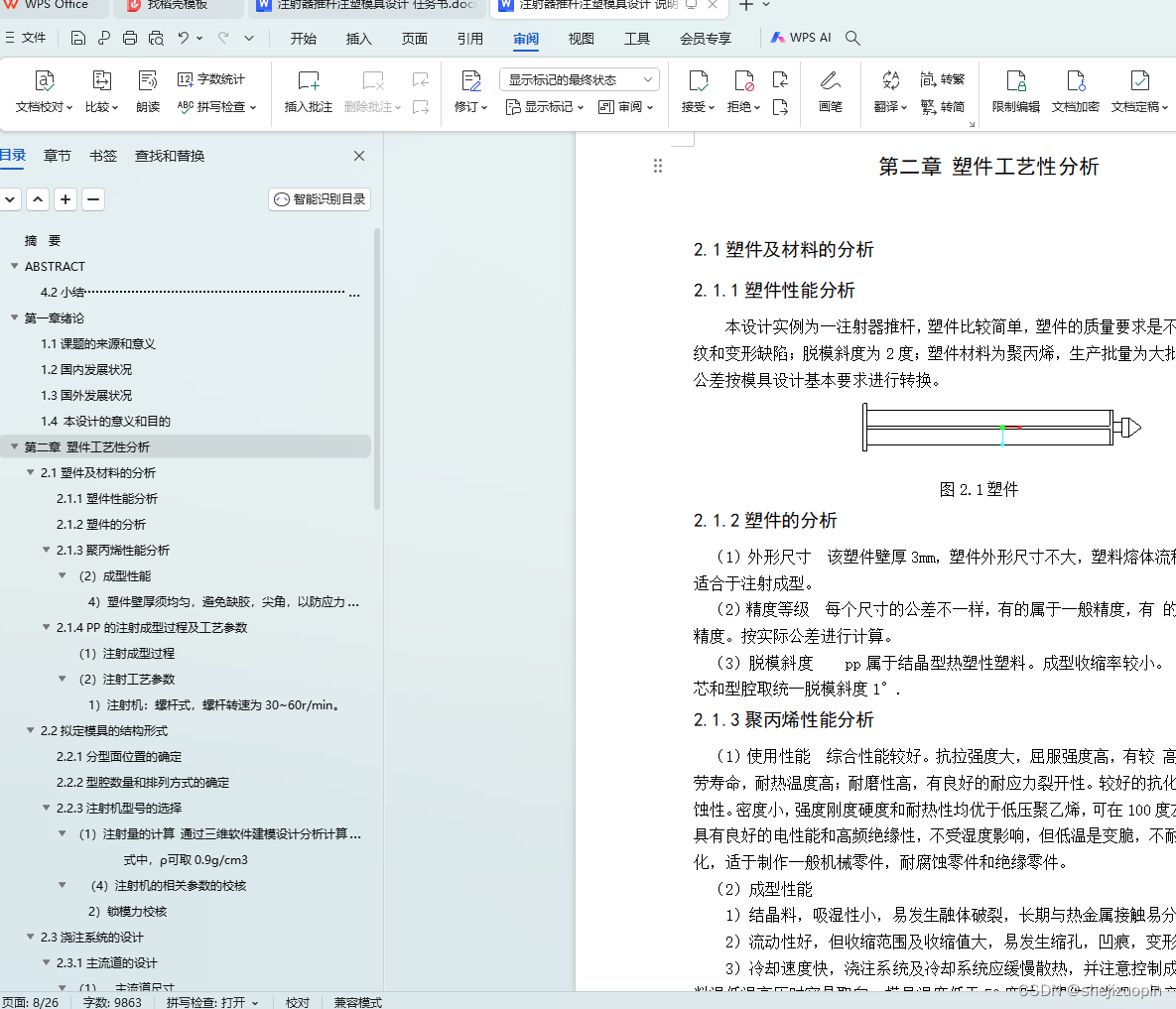Open the 显示标记的最终状态 dropdown
The height and width of the screenshot is (1009, 1176).
click(579, 79)
